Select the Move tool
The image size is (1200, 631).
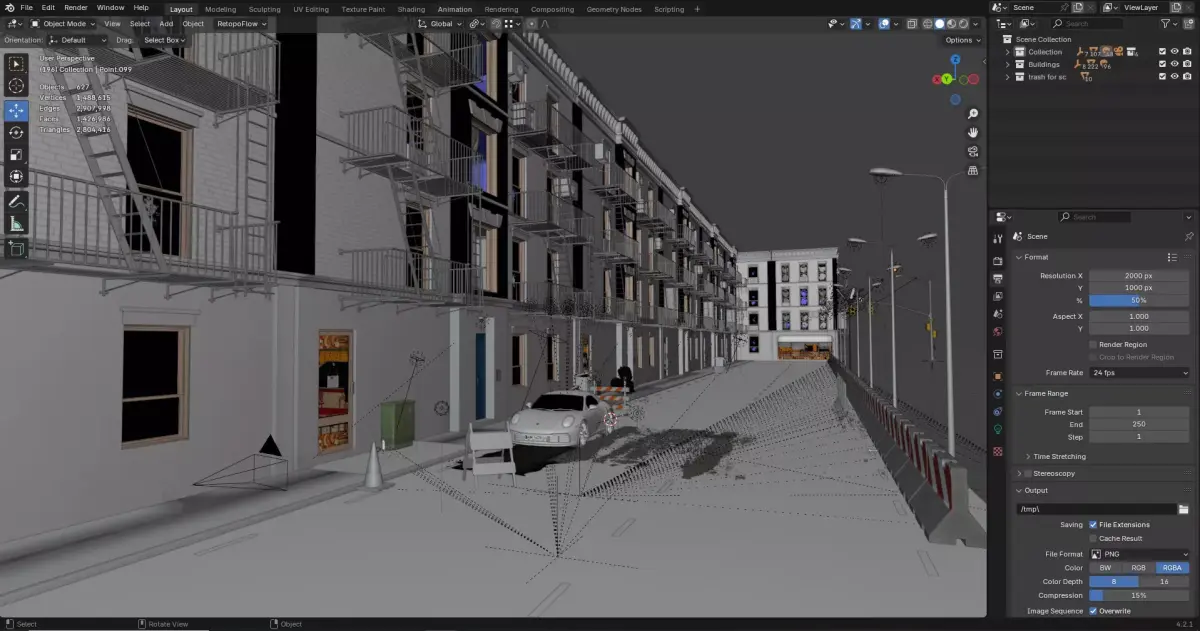point(16,110)
